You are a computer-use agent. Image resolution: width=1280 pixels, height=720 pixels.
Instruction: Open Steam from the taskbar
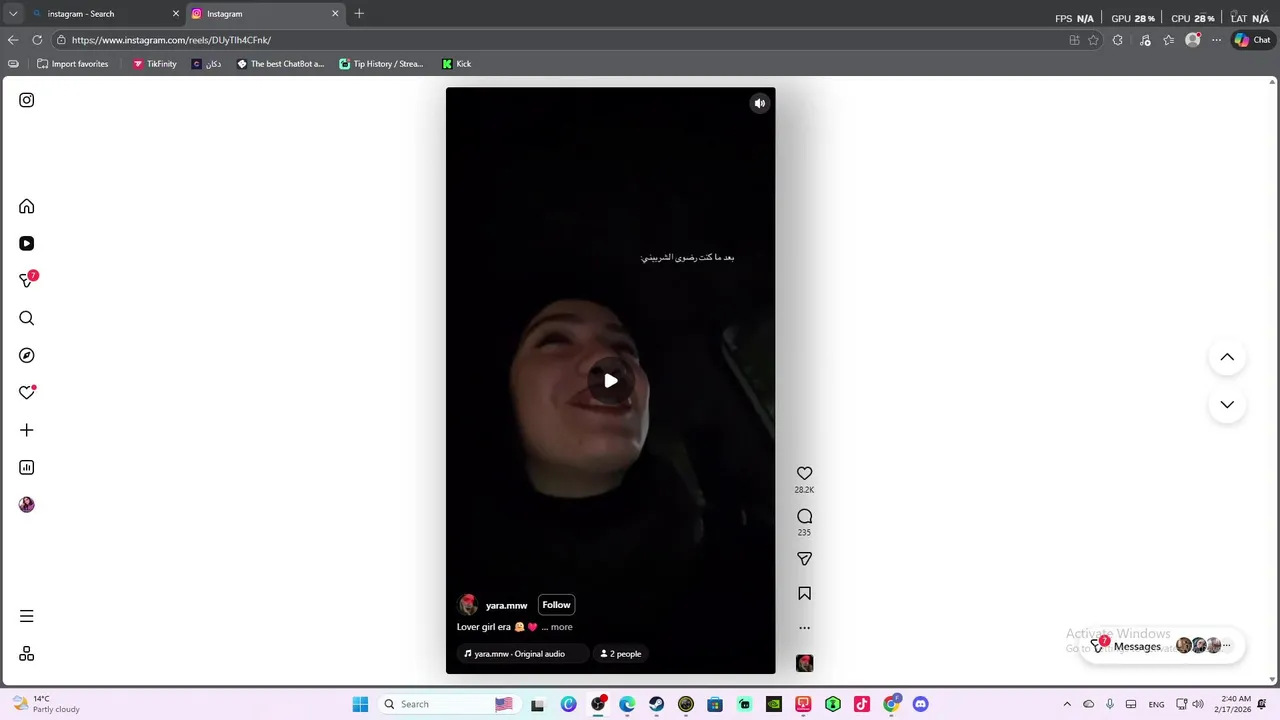(x=656, y=704)
